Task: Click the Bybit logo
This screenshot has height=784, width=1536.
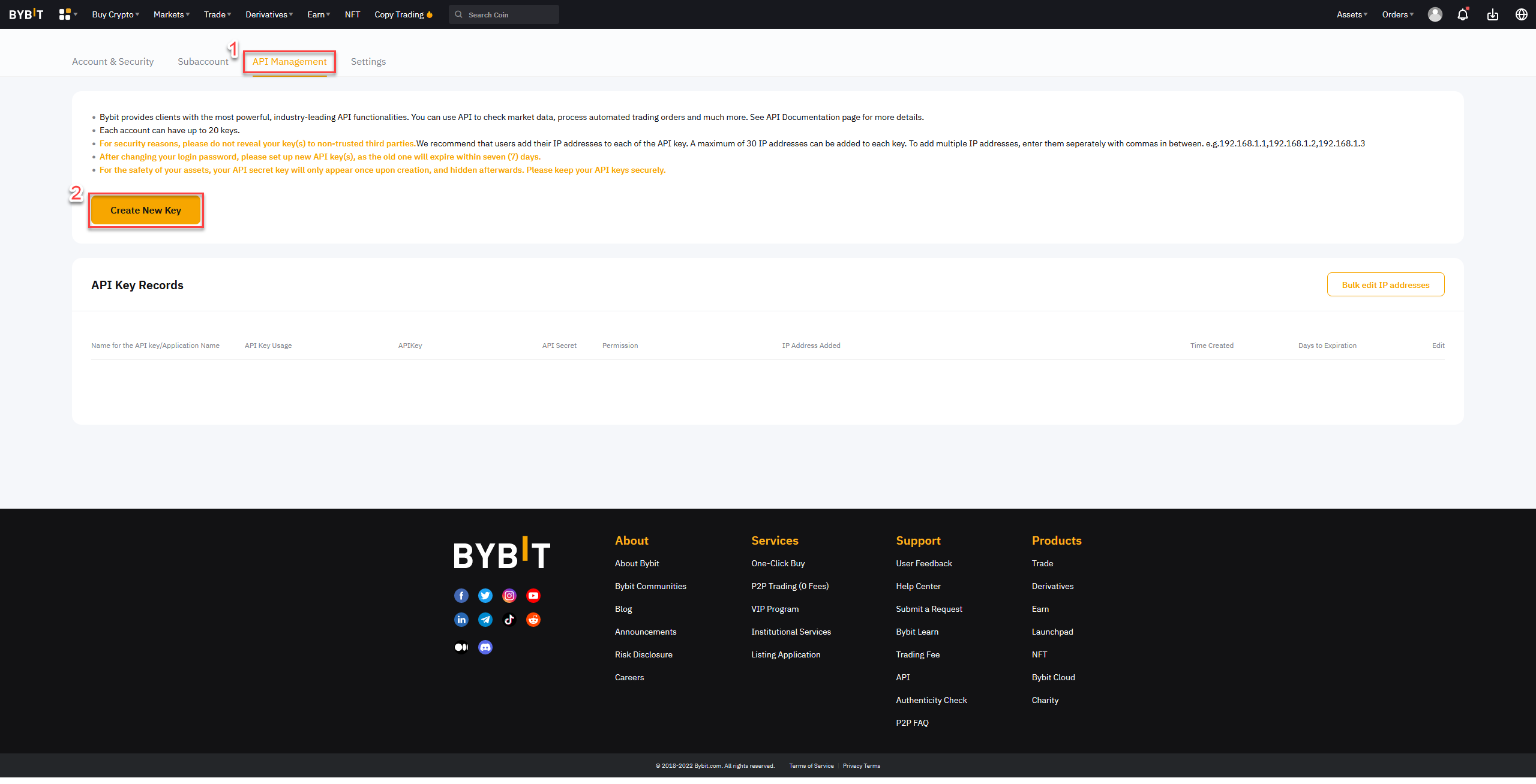Action: (26, 14)
